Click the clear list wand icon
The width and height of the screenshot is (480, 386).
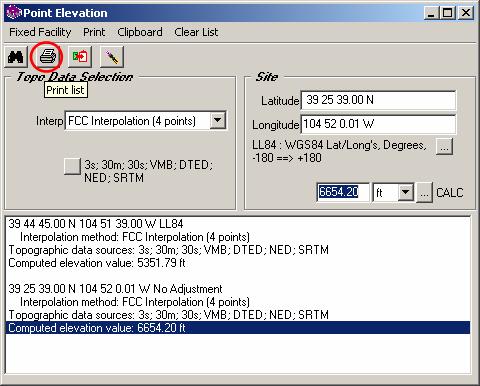[112, 57]
